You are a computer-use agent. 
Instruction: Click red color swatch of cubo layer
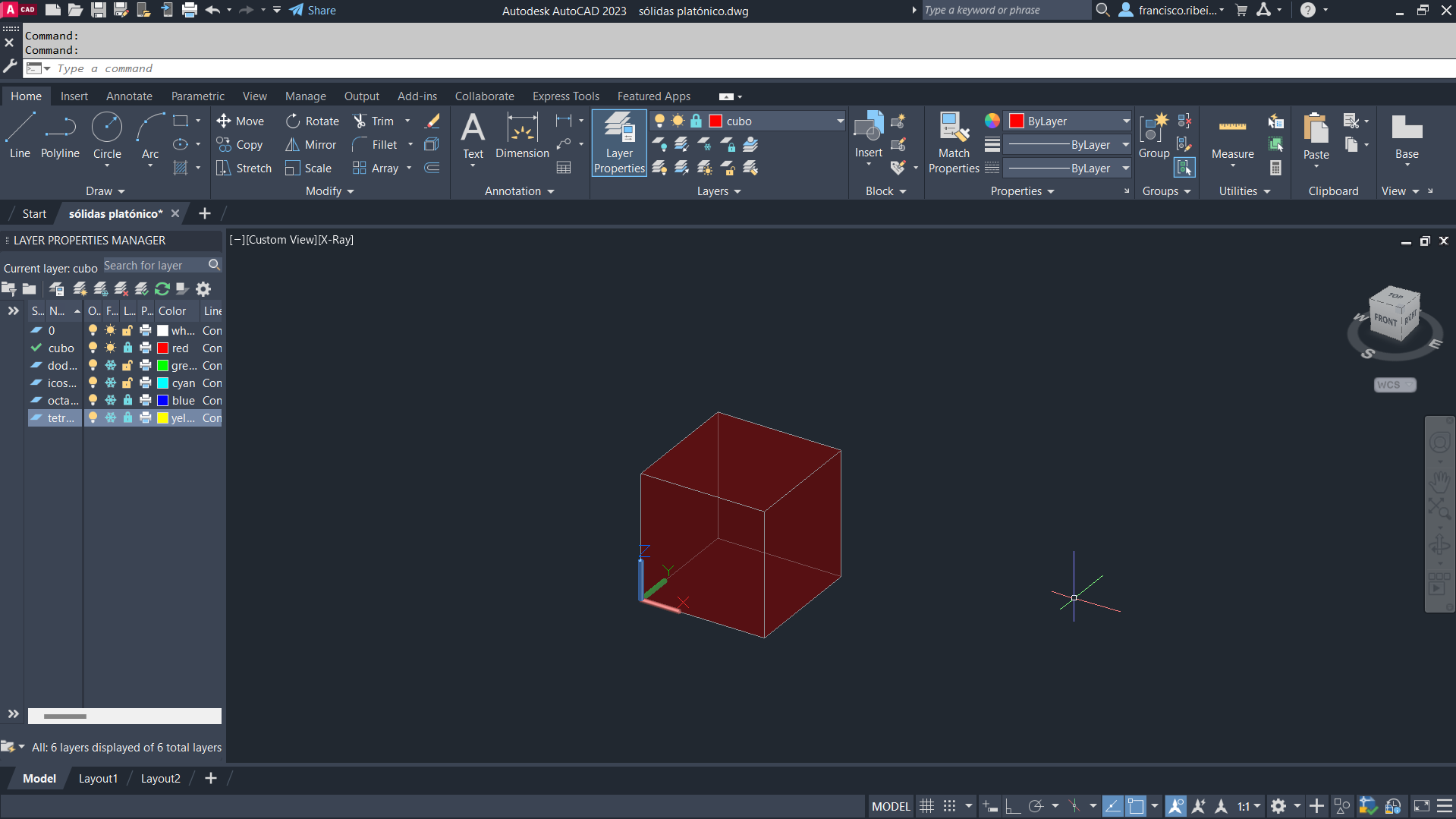click(162, 348)
